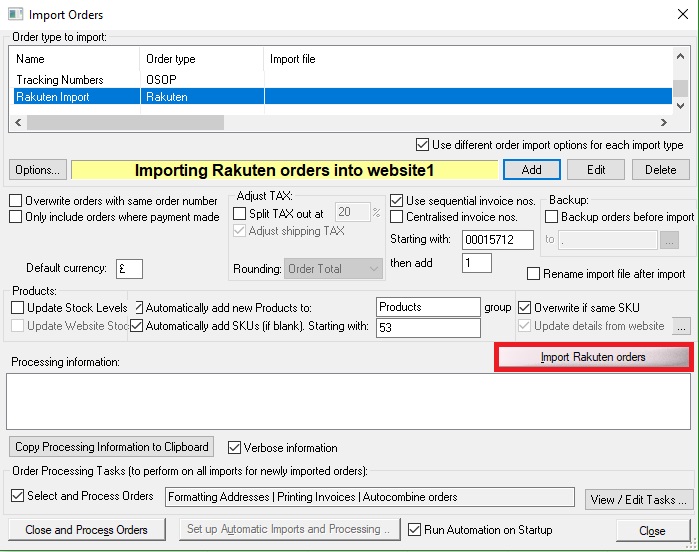Click Import Rakuten orders button

click(593, 357)
